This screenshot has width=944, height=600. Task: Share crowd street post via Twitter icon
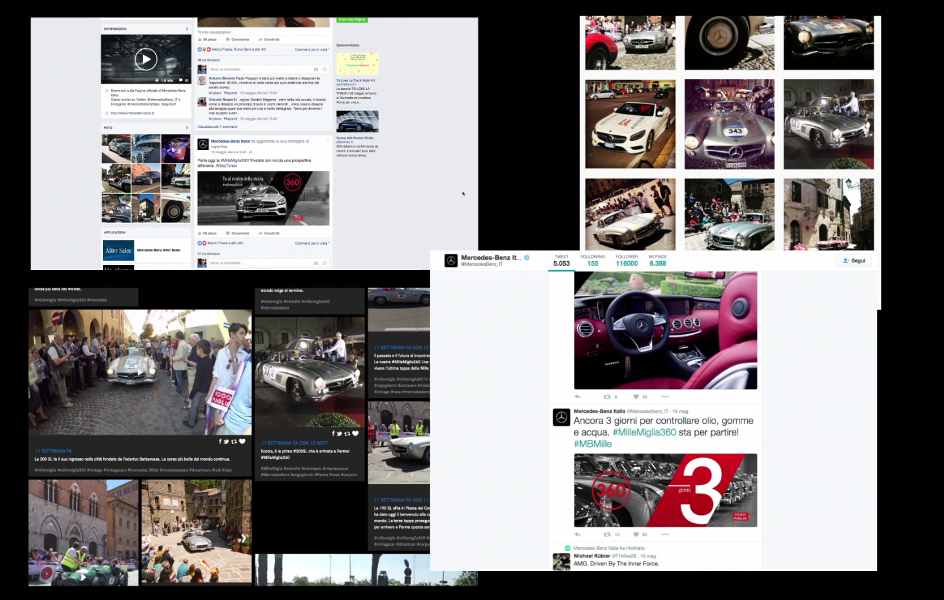(225, 442)
